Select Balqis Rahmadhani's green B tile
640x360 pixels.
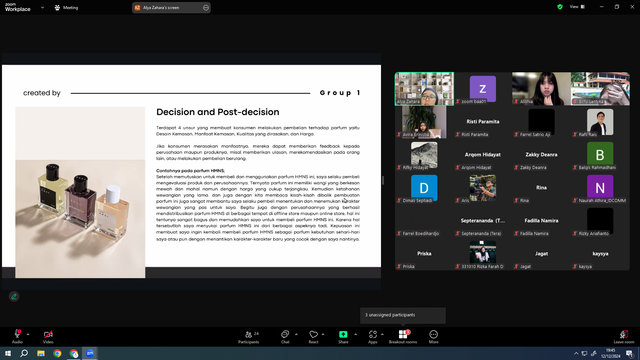click(600, 155)
